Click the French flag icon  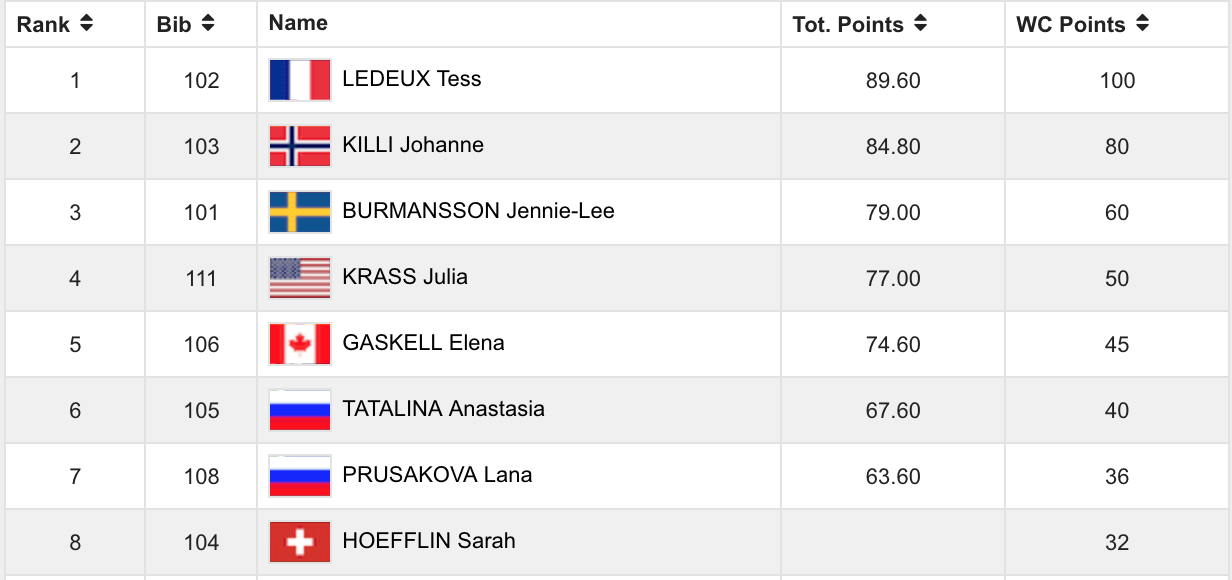[300, 80]
